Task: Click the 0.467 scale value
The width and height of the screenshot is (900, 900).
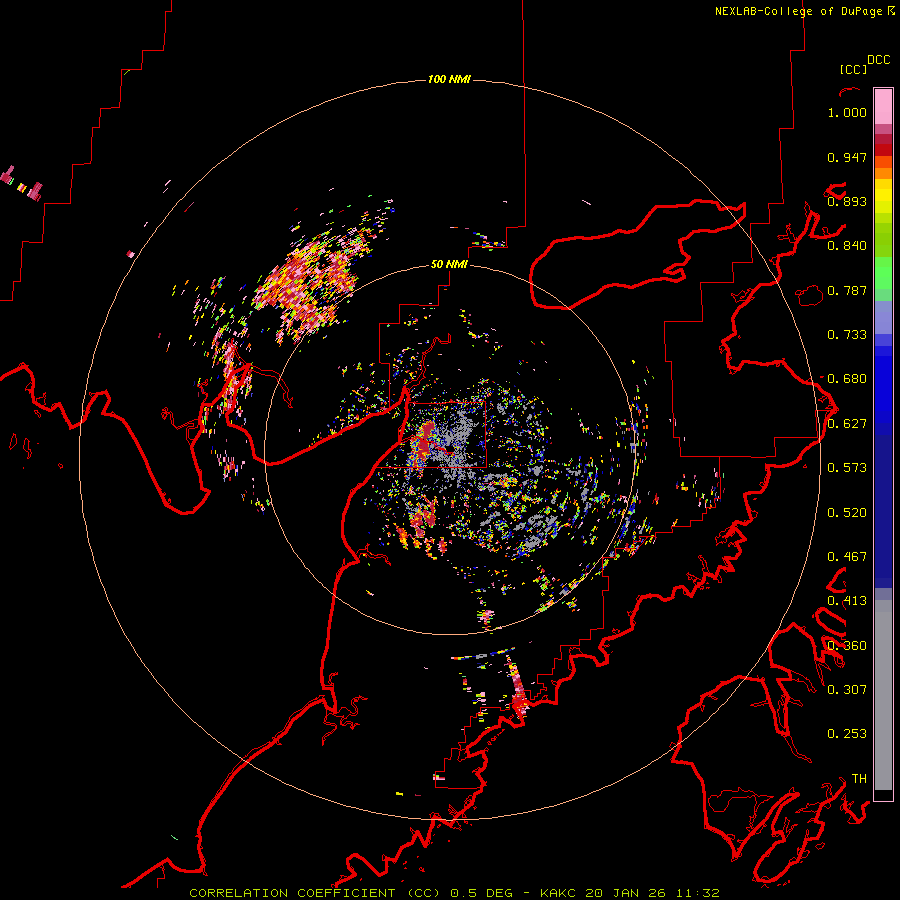Action: click(x=847, y=557)
